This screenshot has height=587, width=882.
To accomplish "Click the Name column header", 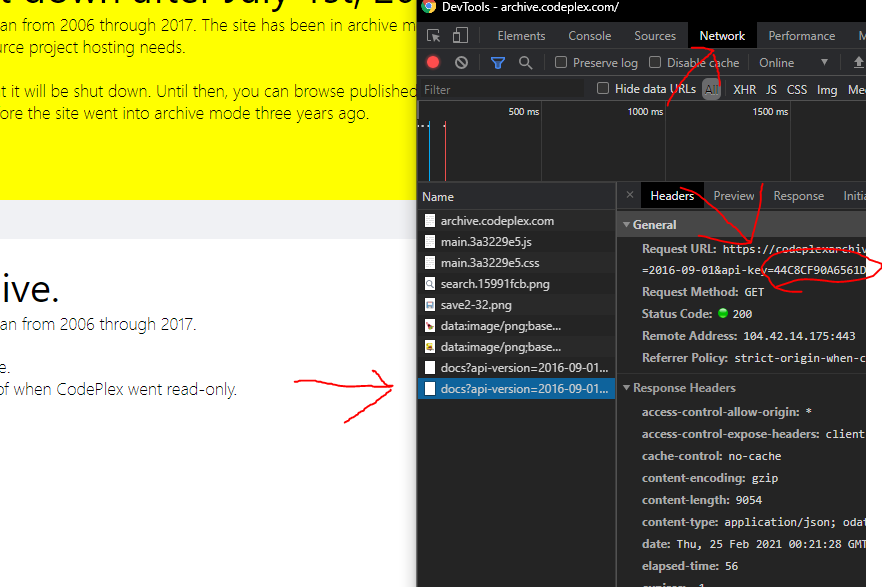I will coord(516,197).
